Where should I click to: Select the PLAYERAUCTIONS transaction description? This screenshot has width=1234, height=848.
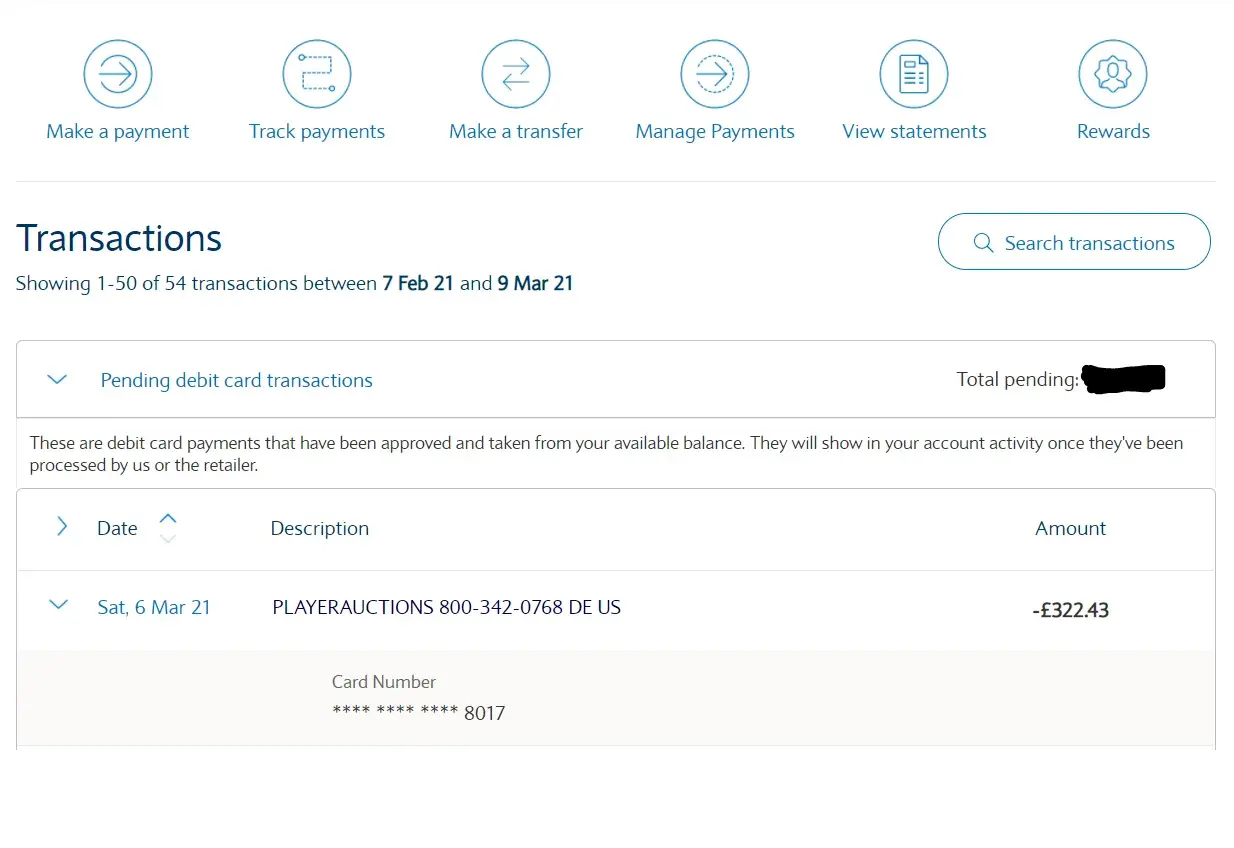[446, 607]
